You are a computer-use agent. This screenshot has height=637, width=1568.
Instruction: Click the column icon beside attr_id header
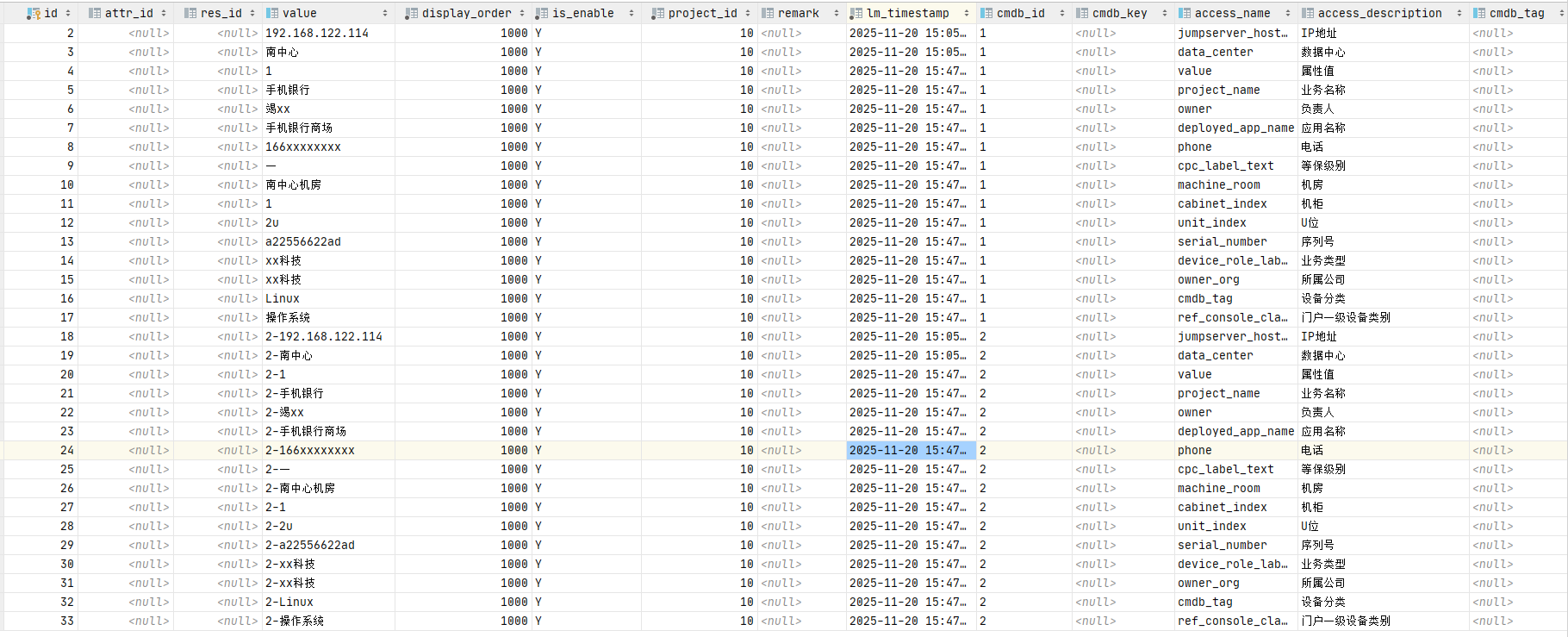click(95, 13)
